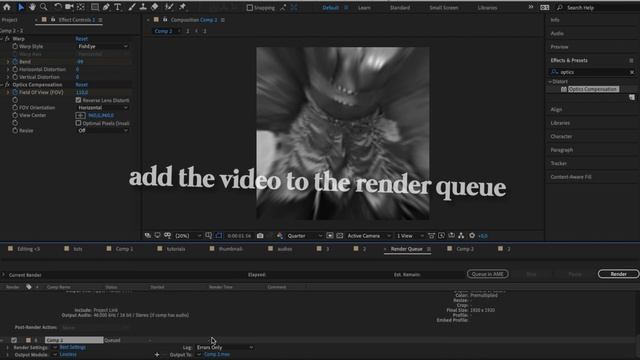Screen dimensions: 640x360
Task: Open the magnification (20%) dropdown
Action: [188, 236]
